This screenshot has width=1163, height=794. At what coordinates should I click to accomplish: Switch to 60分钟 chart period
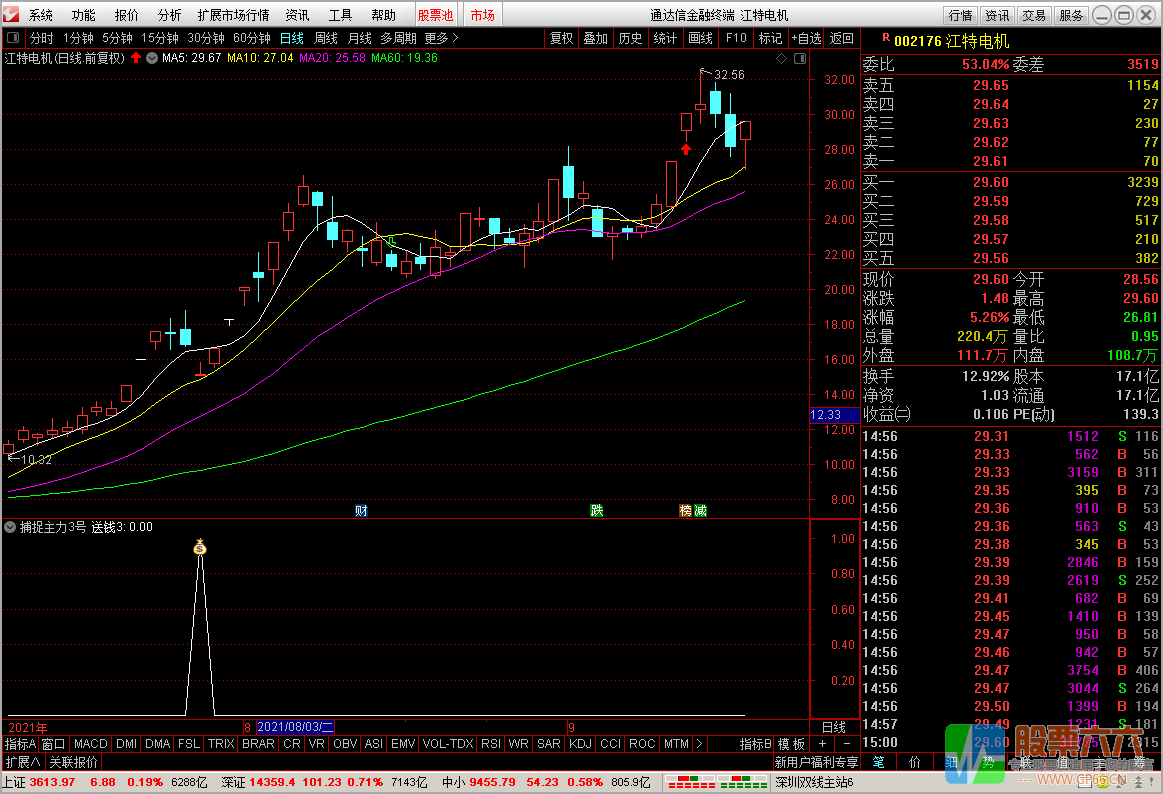[251, 38]
